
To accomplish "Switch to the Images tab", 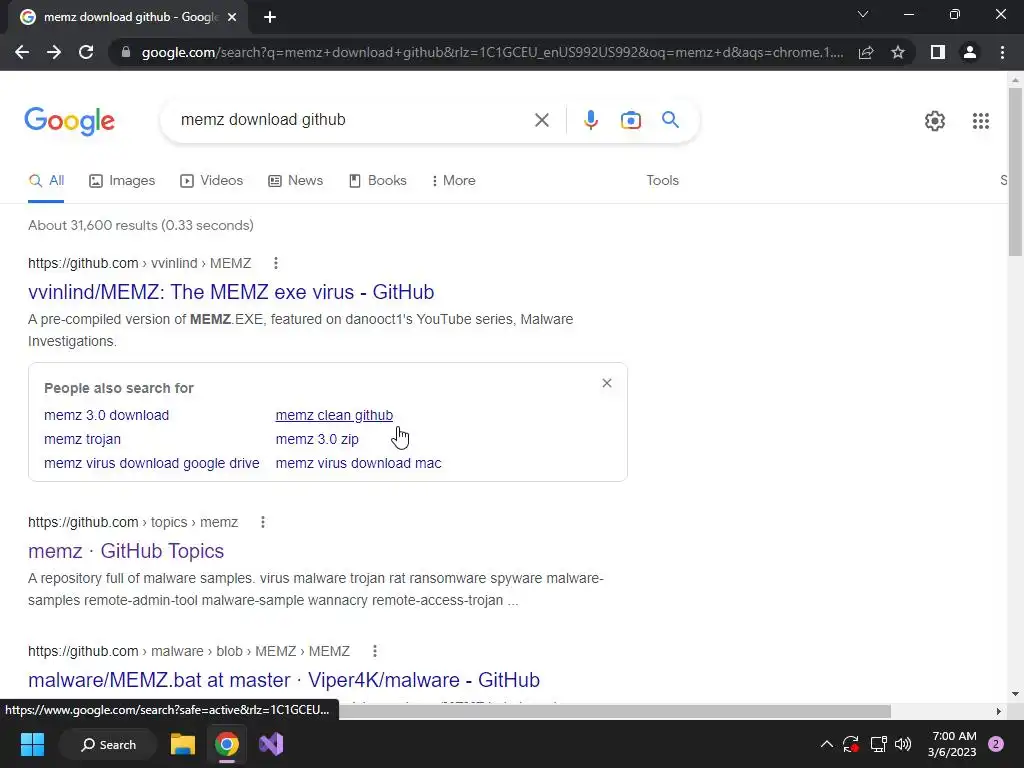I will click(122, 181).
